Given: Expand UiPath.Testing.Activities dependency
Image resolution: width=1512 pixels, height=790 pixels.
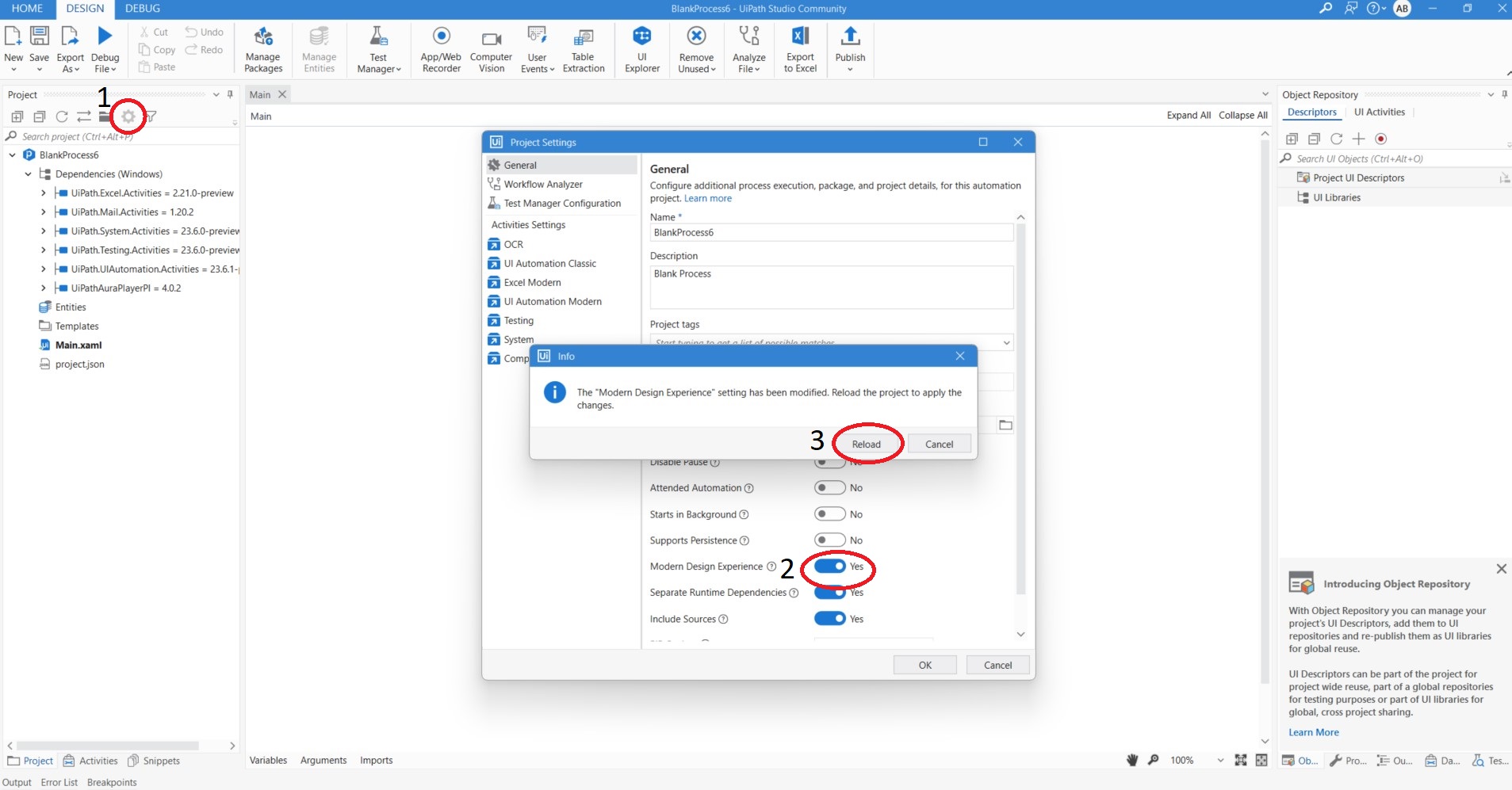Looking at the screenshot, I should pos(43,250).
